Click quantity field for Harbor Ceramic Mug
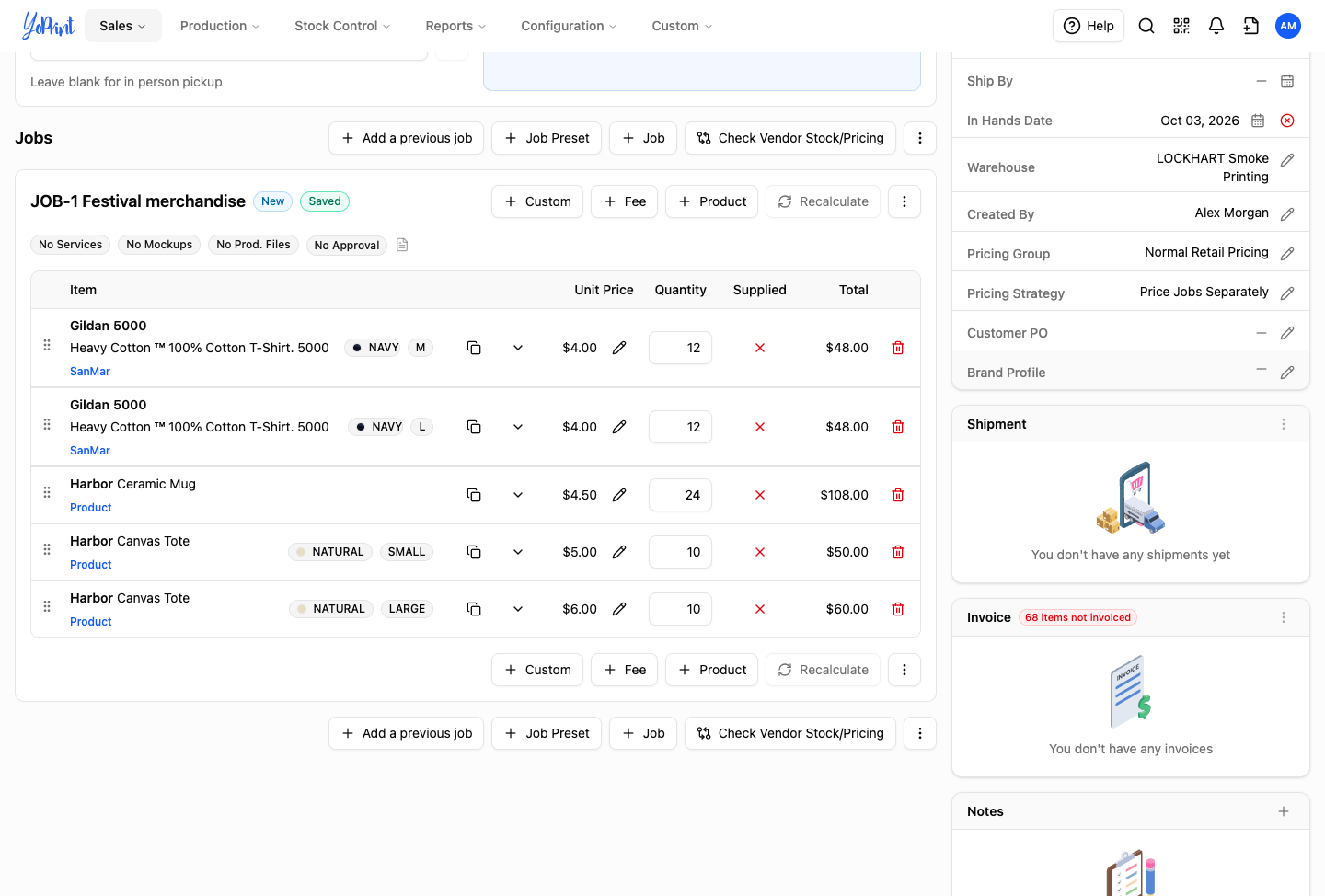Viewport: 1325px width, 896px height. click(680, 495)
